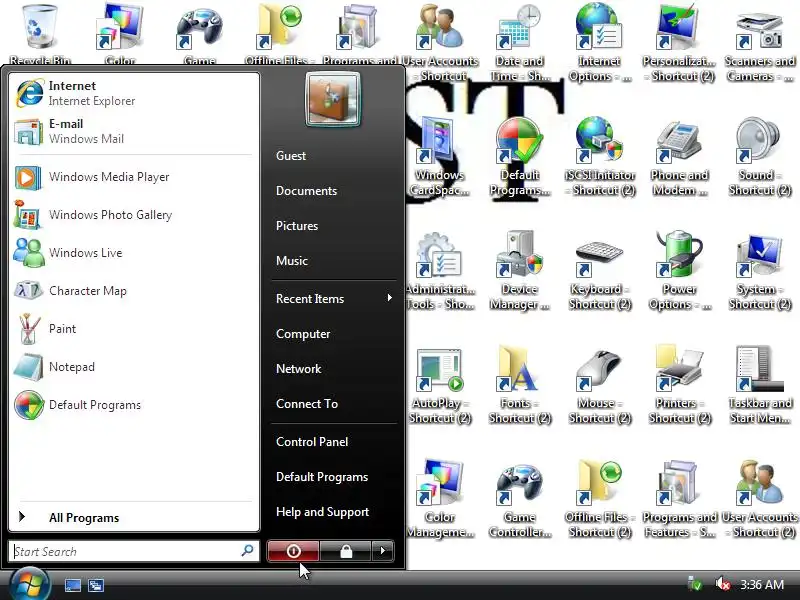800x600 pixels.
Task: Select Date and Time desktop shortcut
Action: (x=519, y=42)
